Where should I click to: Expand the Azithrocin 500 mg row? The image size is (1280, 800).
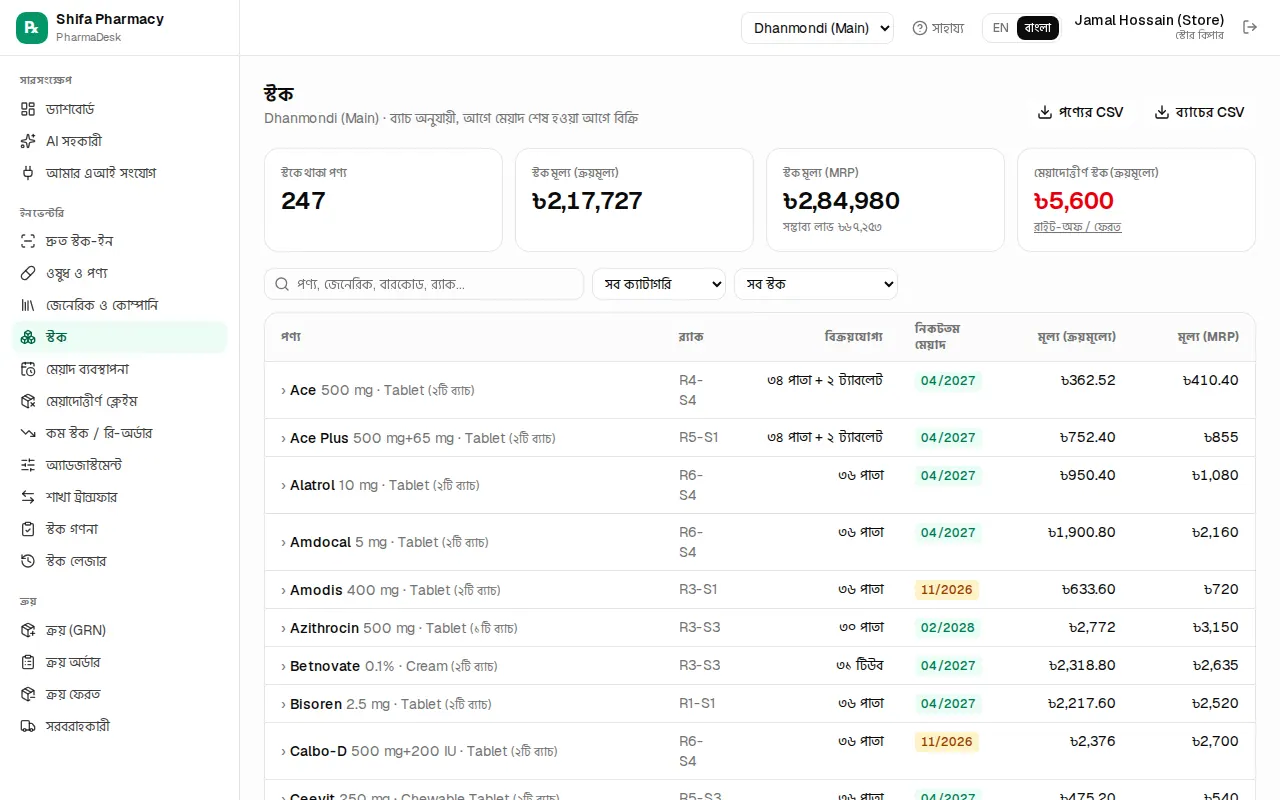coord(760,628)
